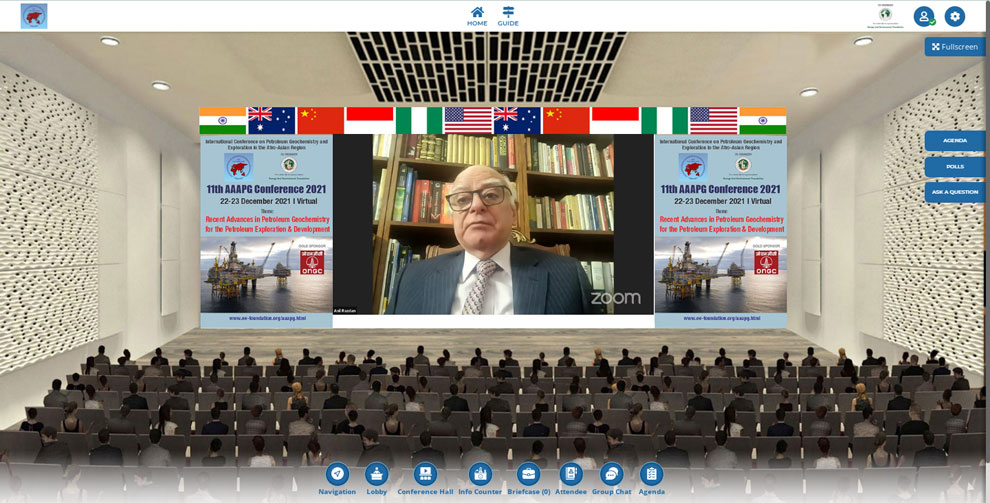Open the settings gear icon
Viewport: 990px width, 503px height.
click(955, 16)
